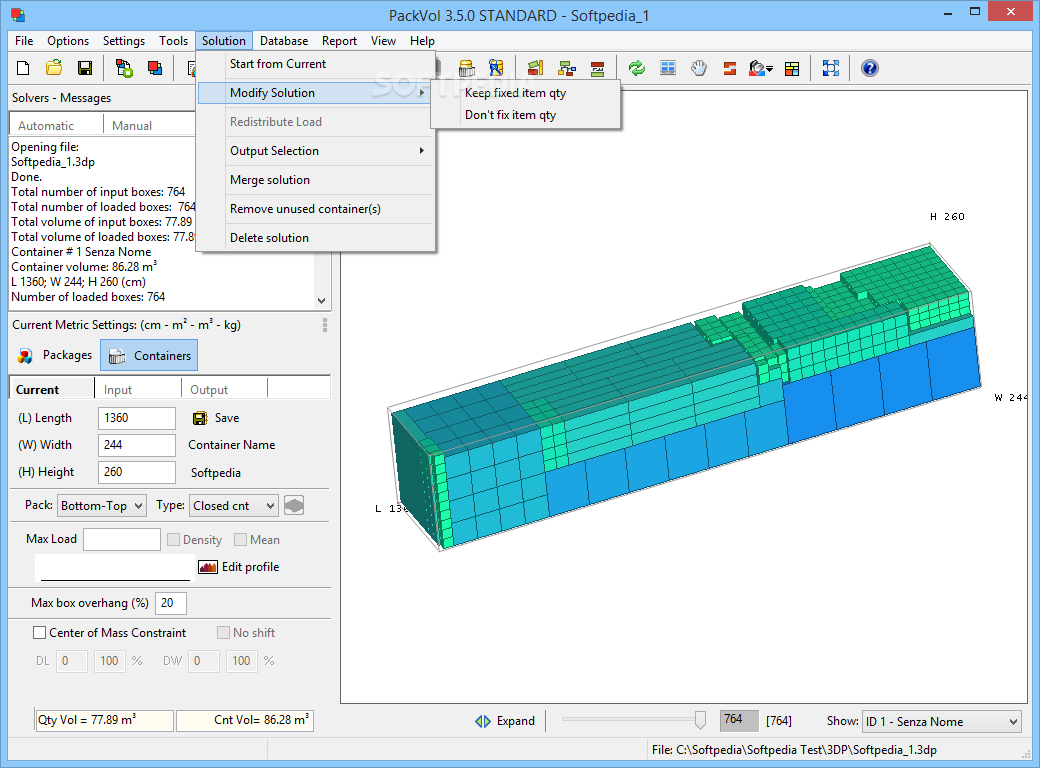This screenshot has width=1040, height=768.
Task: Switch to the Automatic solver tab
Action: [x=46, y=125]
